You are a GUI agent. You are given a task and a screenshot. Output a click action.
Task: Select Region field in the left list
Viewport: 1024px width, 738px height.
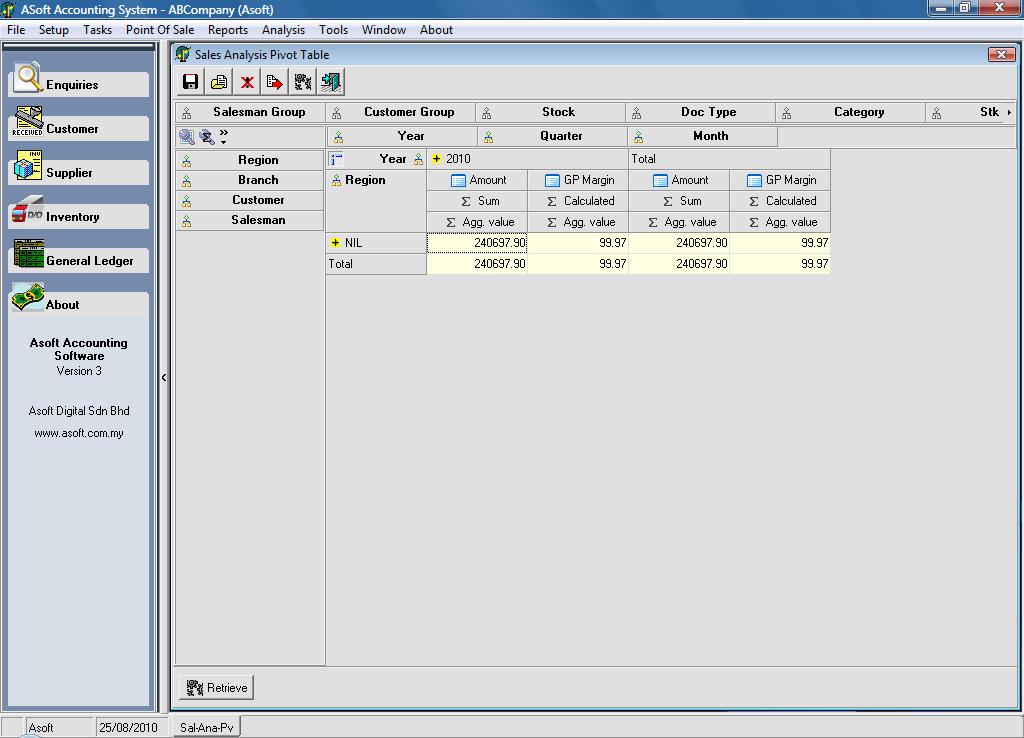249,160
